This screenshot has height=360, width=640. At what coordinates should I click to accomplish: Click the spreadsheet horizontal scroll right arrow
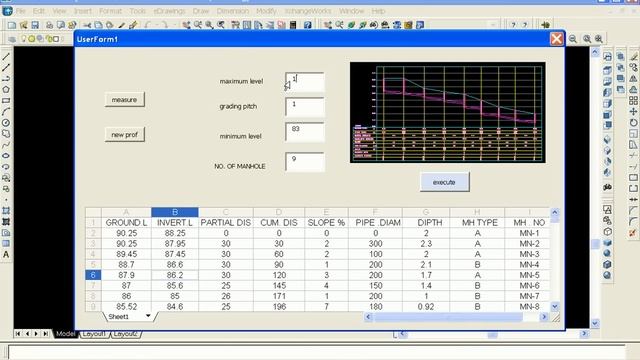[544, 317]
